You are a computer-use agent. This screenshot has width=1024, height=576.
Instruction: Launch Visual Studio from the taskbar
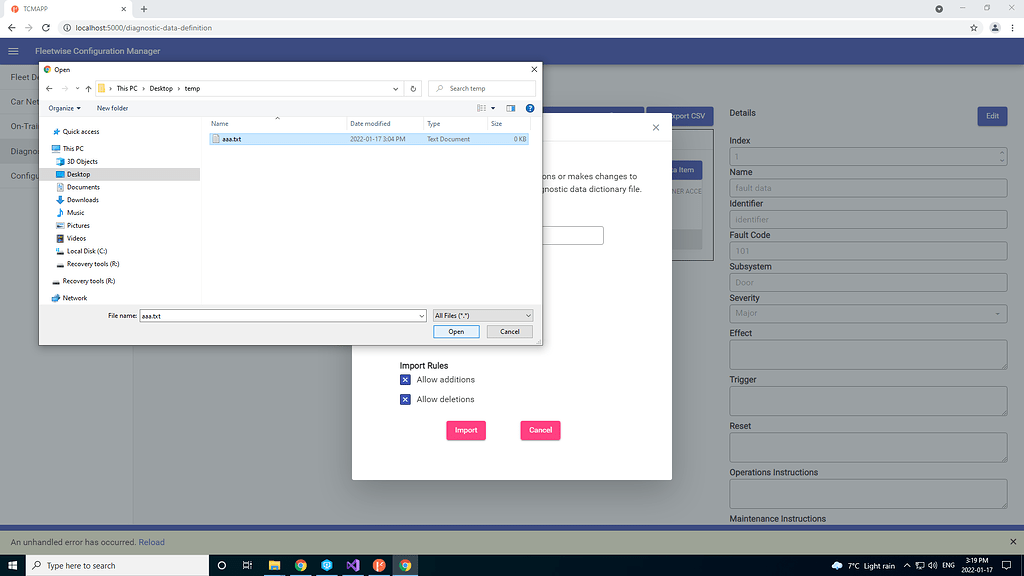click(352, 565)
